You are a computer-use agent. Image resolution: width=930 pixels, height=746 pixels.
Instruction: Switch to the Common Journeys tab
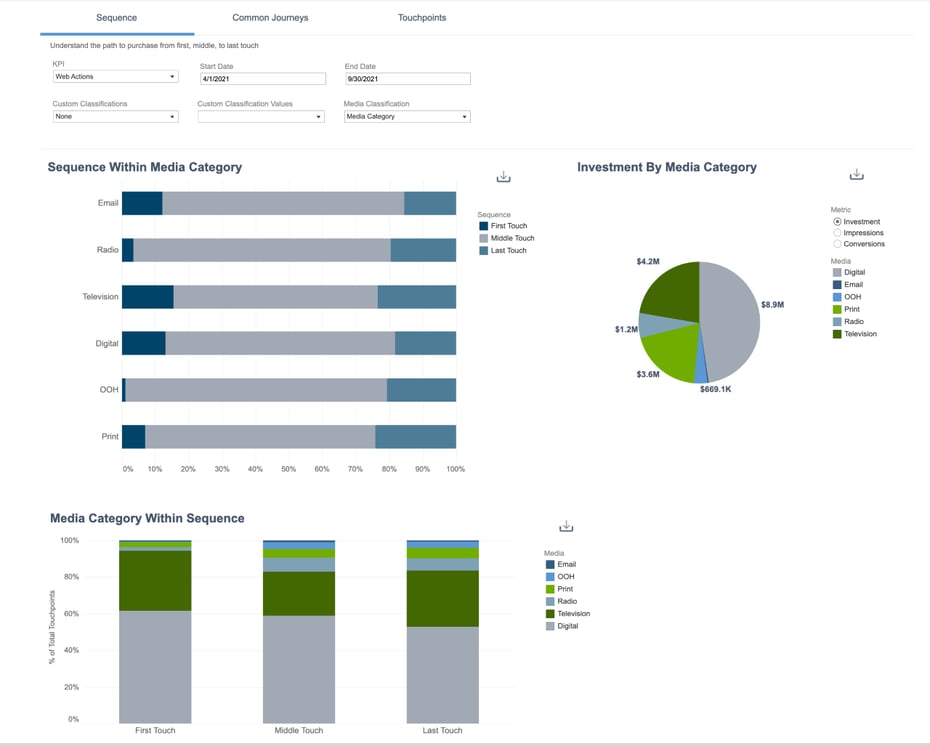270,18
